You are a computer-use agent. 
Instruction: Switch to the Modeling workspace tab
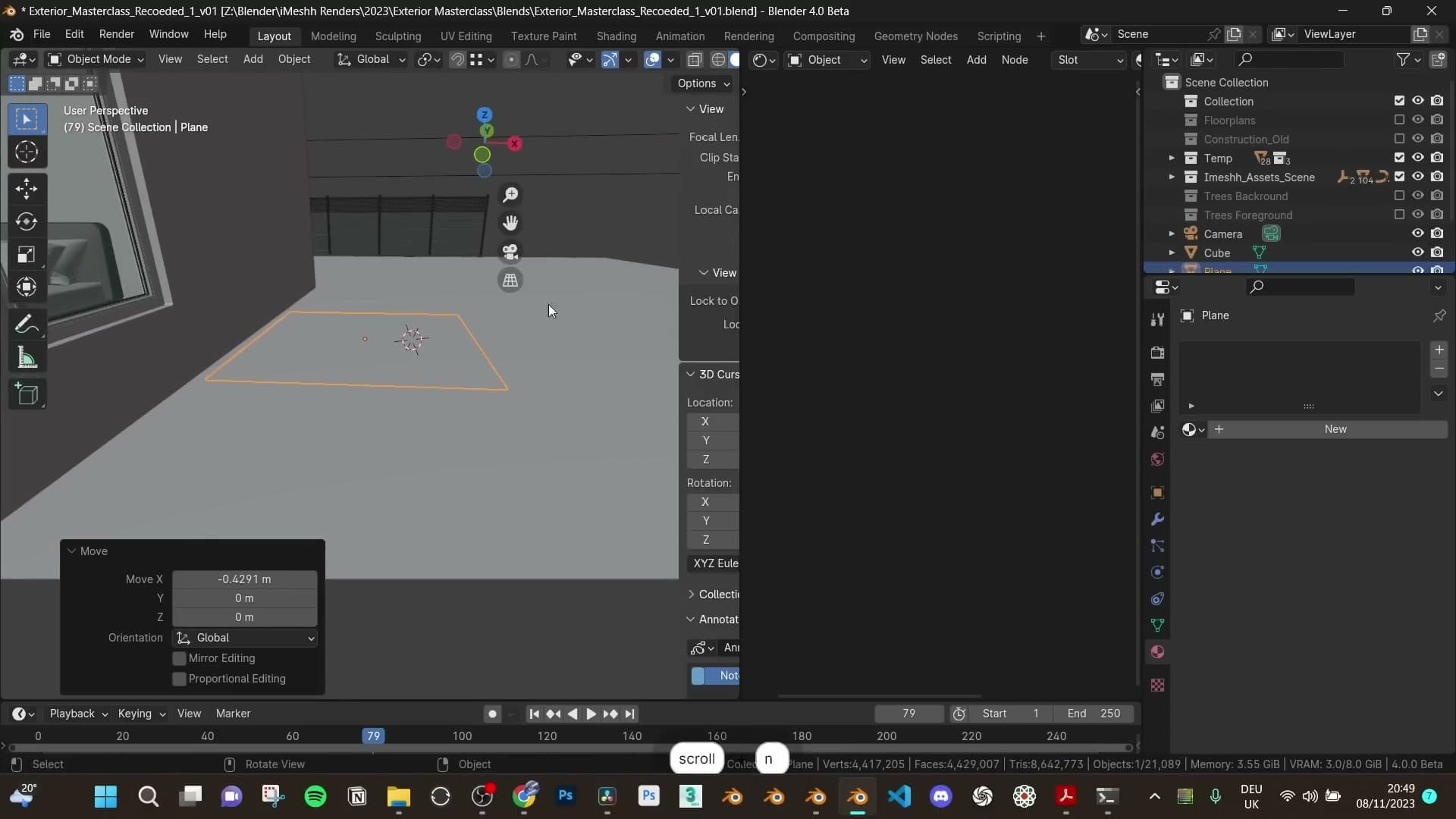[x=333, y=36]
